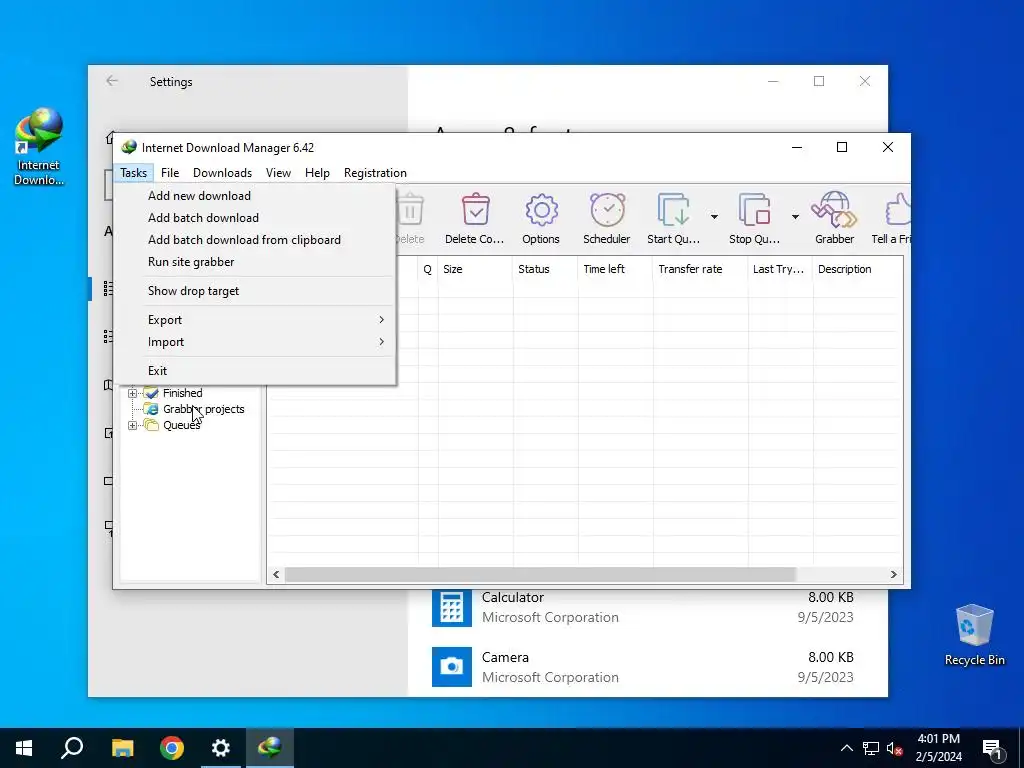
Task: Select Grabber projects in the tree
Action: [x=203, y=409]
